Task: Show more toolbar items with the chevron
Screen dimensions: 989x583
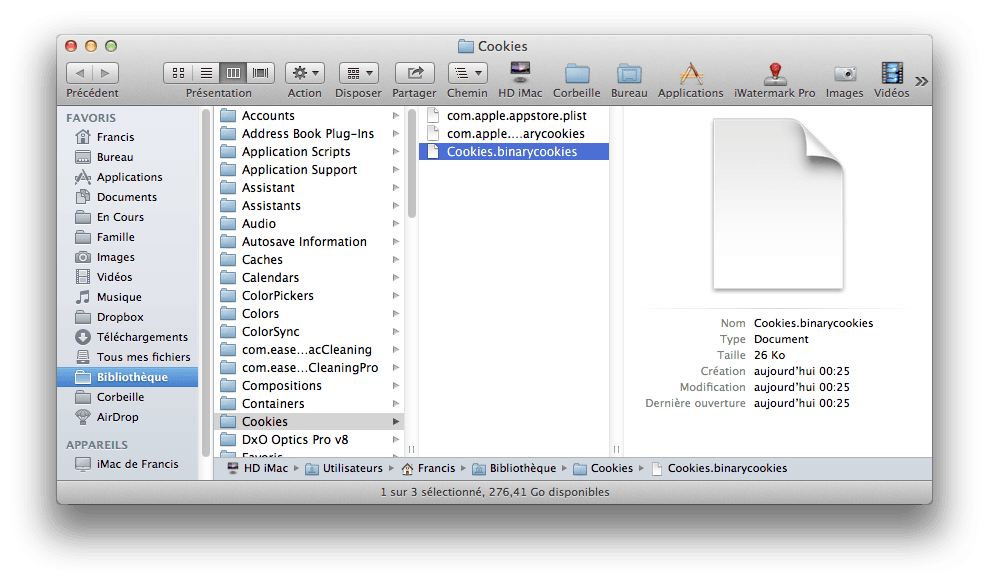Action: 922,81
